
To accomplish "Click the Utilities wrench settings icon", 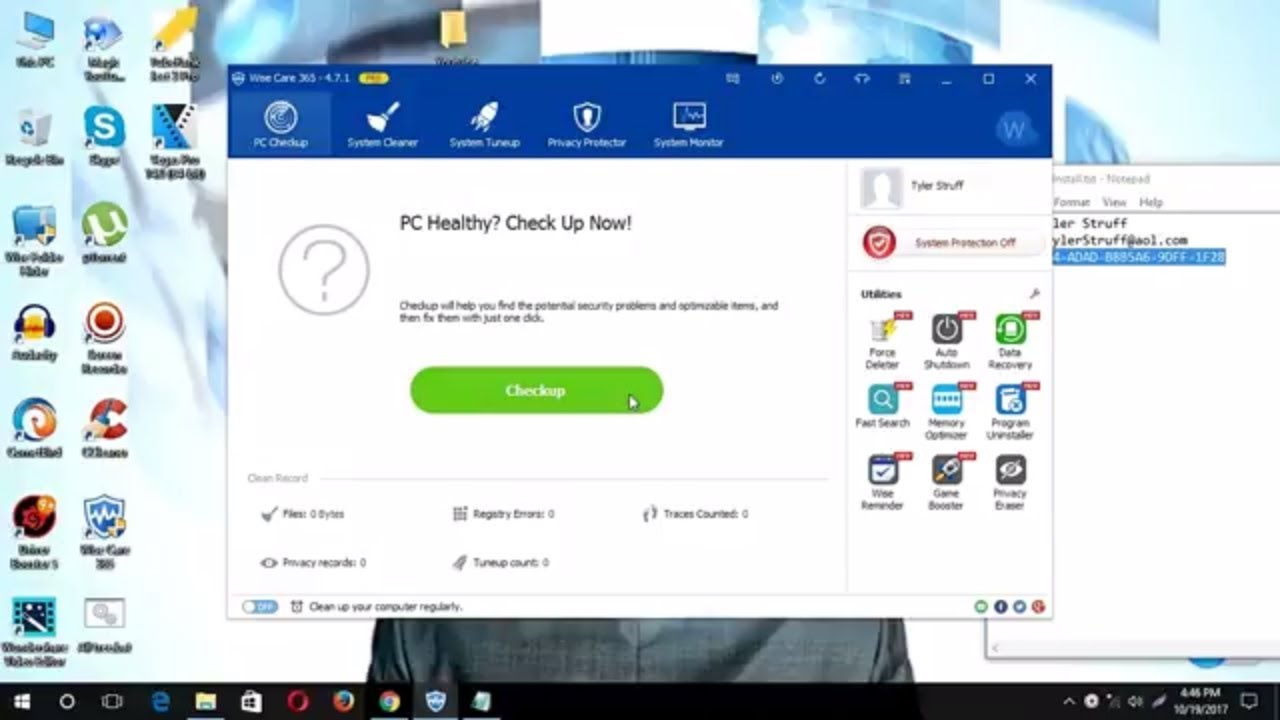I will coord(1034,294).
